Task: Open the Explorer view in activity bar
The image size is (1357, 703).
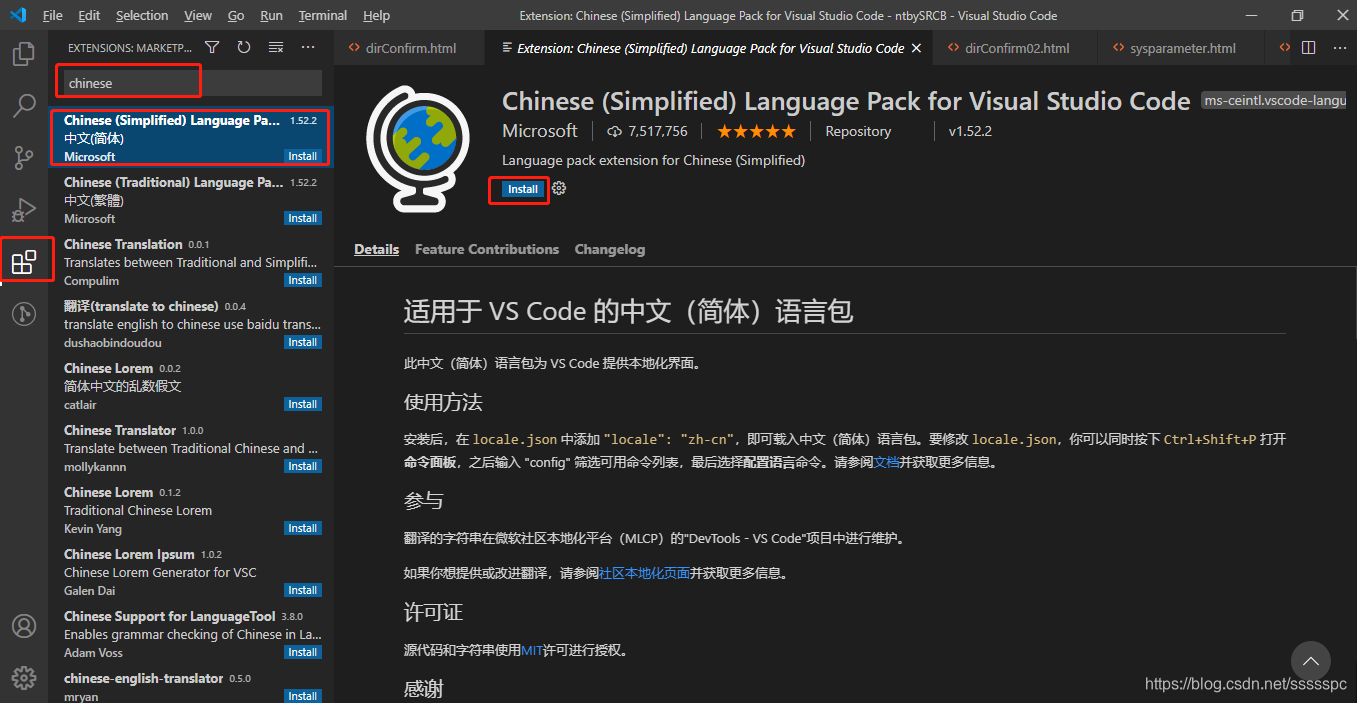Action: [x=24, y=54]
